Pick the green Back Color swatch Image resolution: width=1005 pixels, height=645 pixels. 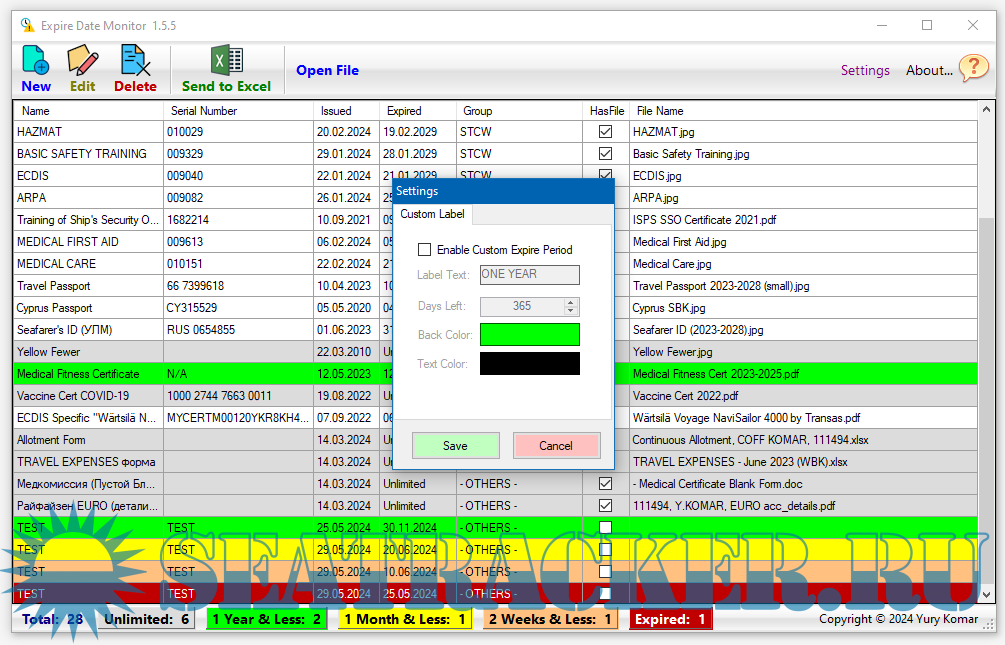click(529, 335)
